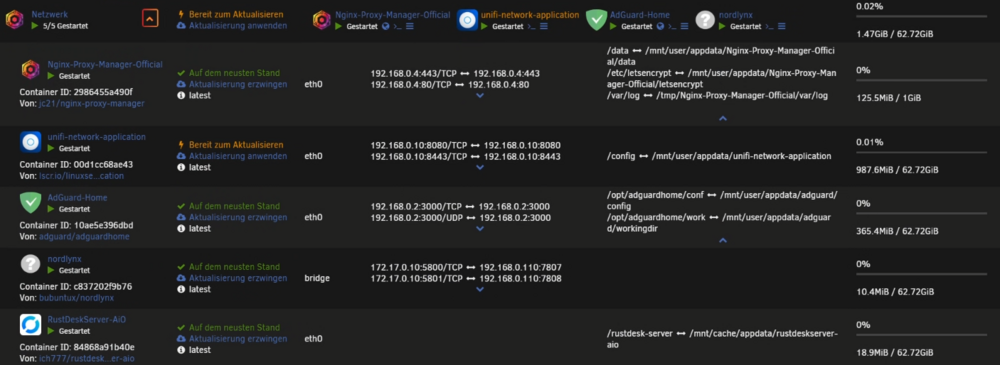Select Container ID c837202f9b76 text
The width and height of the screenshot is (1000, 365).
click(x=76, y=287)
